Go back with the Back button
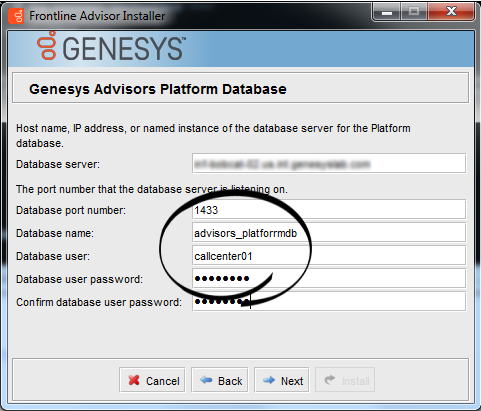 click(x=220, y=380)
